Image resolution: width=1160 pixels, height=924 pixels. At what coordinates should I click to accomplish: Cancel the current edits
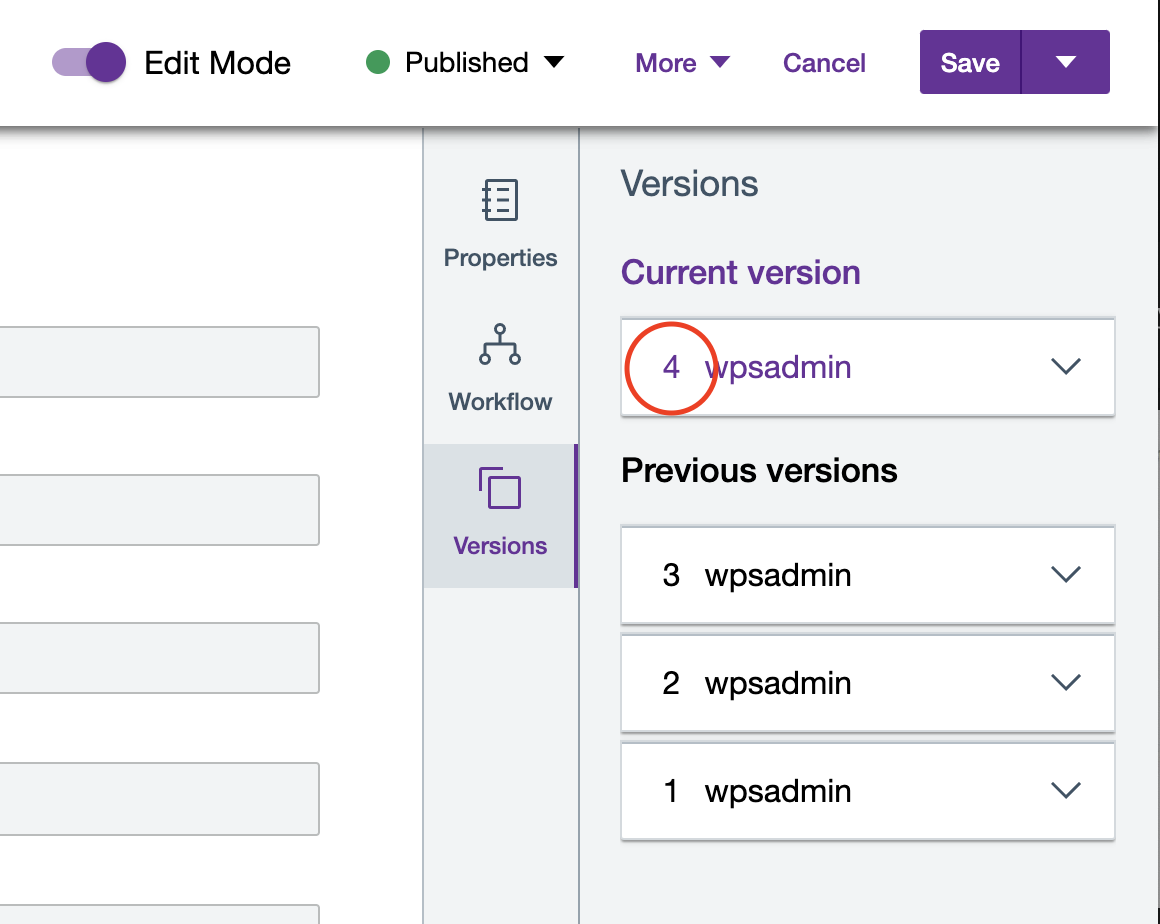click(x=824, y=63)
